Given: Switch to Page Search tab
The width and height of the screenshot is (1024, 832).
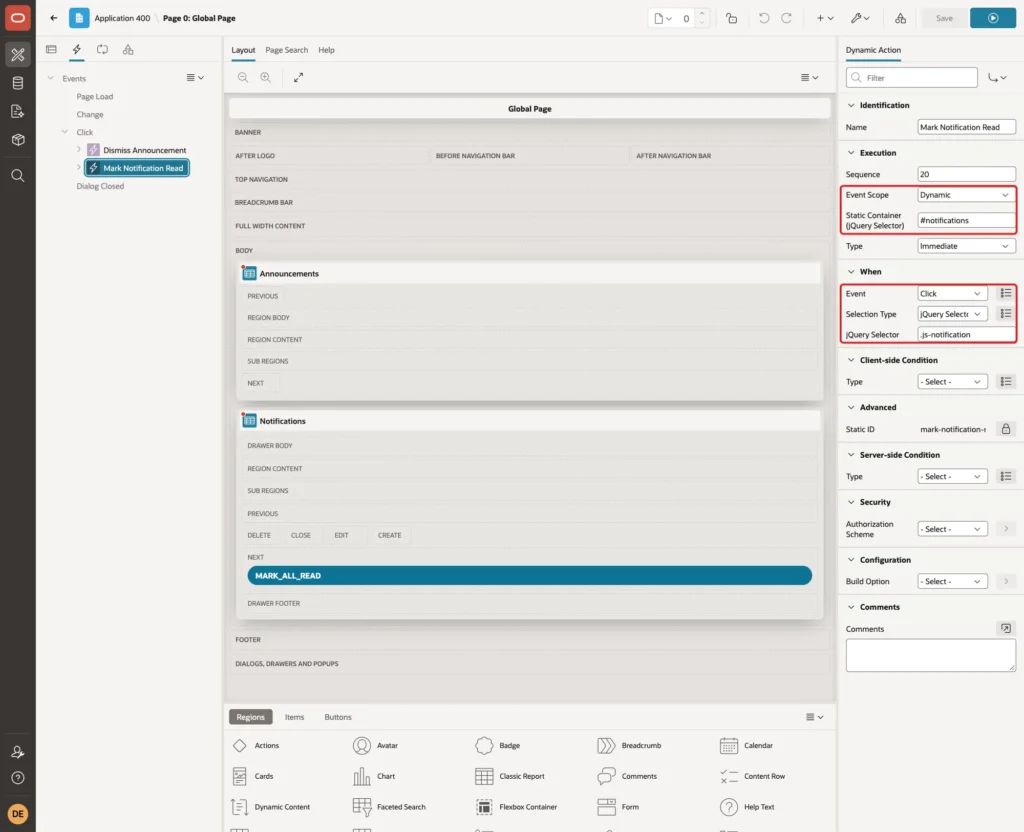Looking at the screenshot, I should tap(286, 50).
